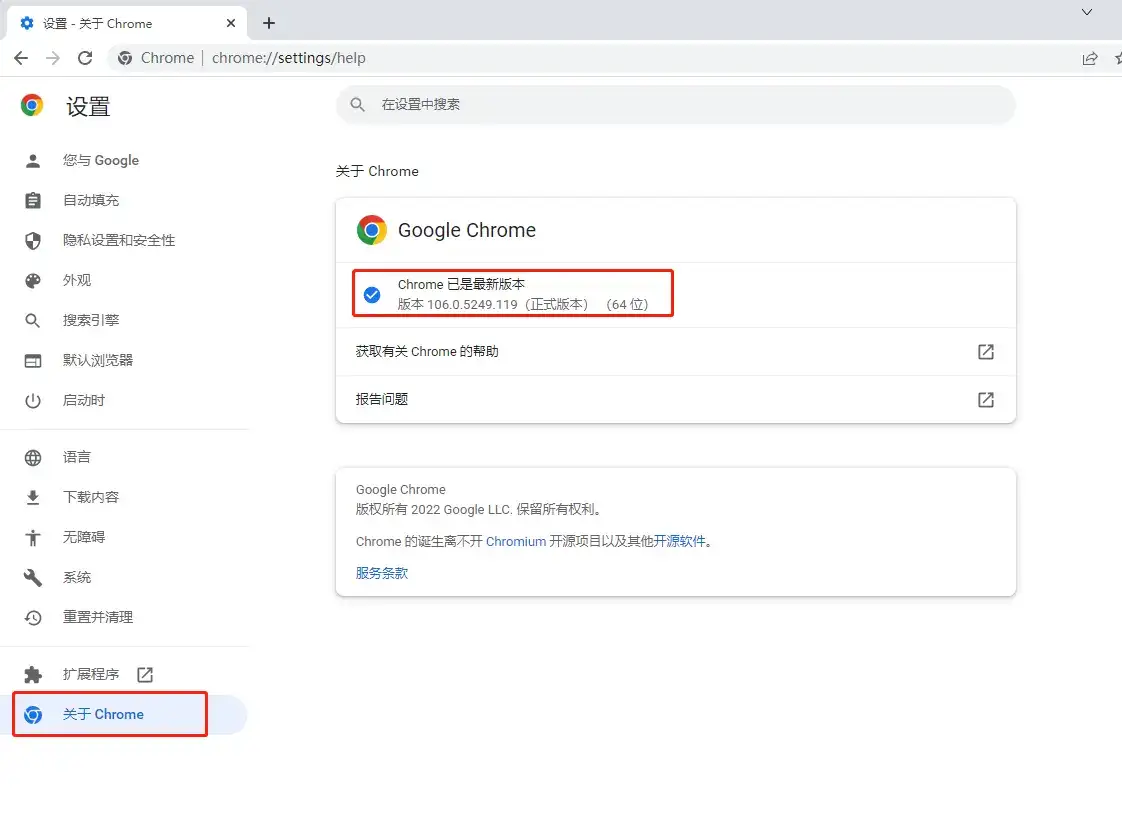Screen dimensions: 1122x828
Task: Click the restore clock icon for 重置并清理
Action: point(33,618)
